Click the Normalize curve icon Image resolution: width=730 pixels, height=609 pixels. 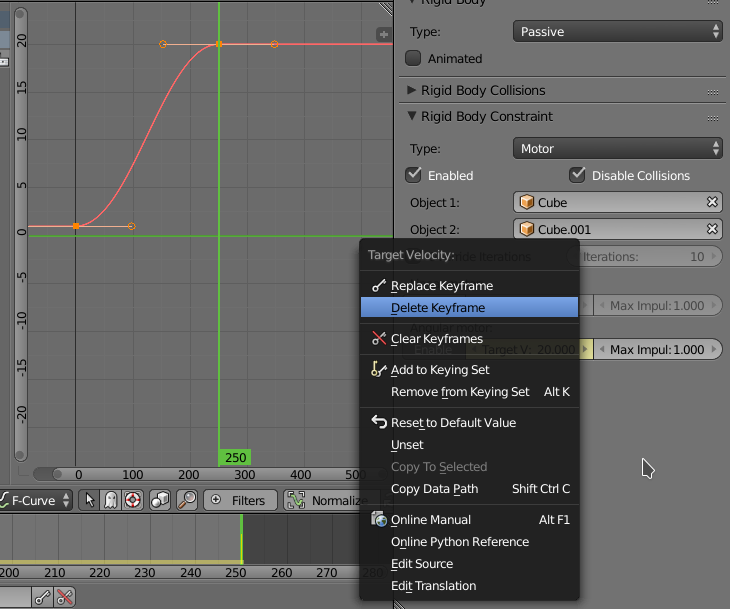point(297,501)
